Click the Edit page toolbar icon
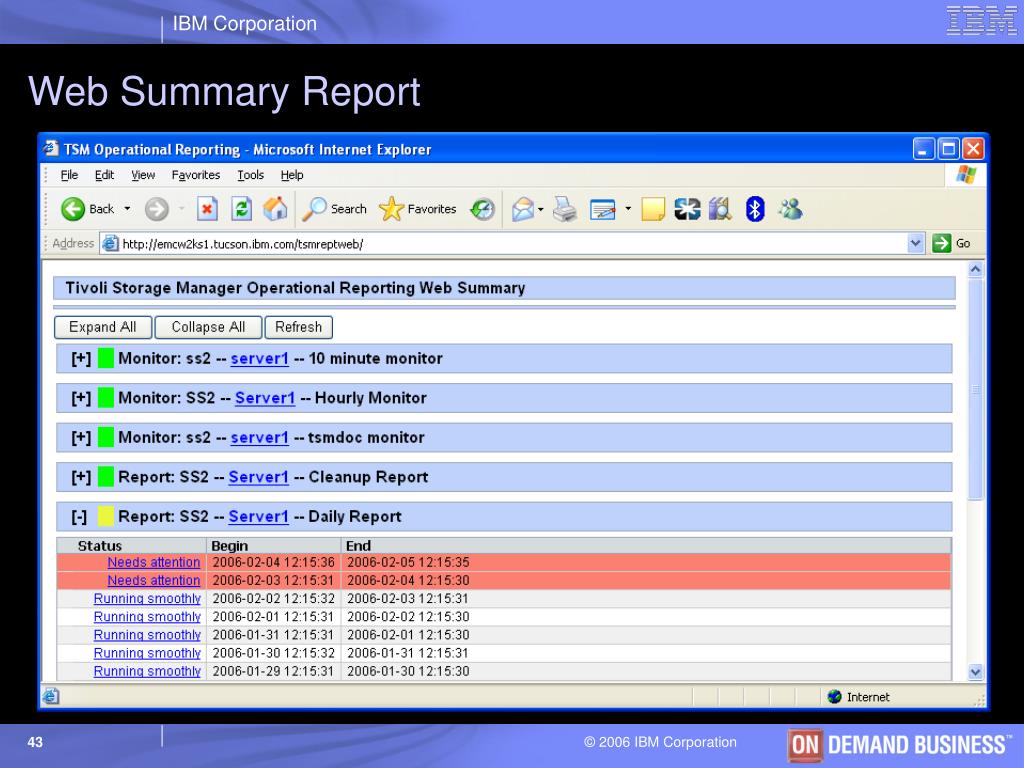Viewport: 1024px width, 768px height. point(603,209)
